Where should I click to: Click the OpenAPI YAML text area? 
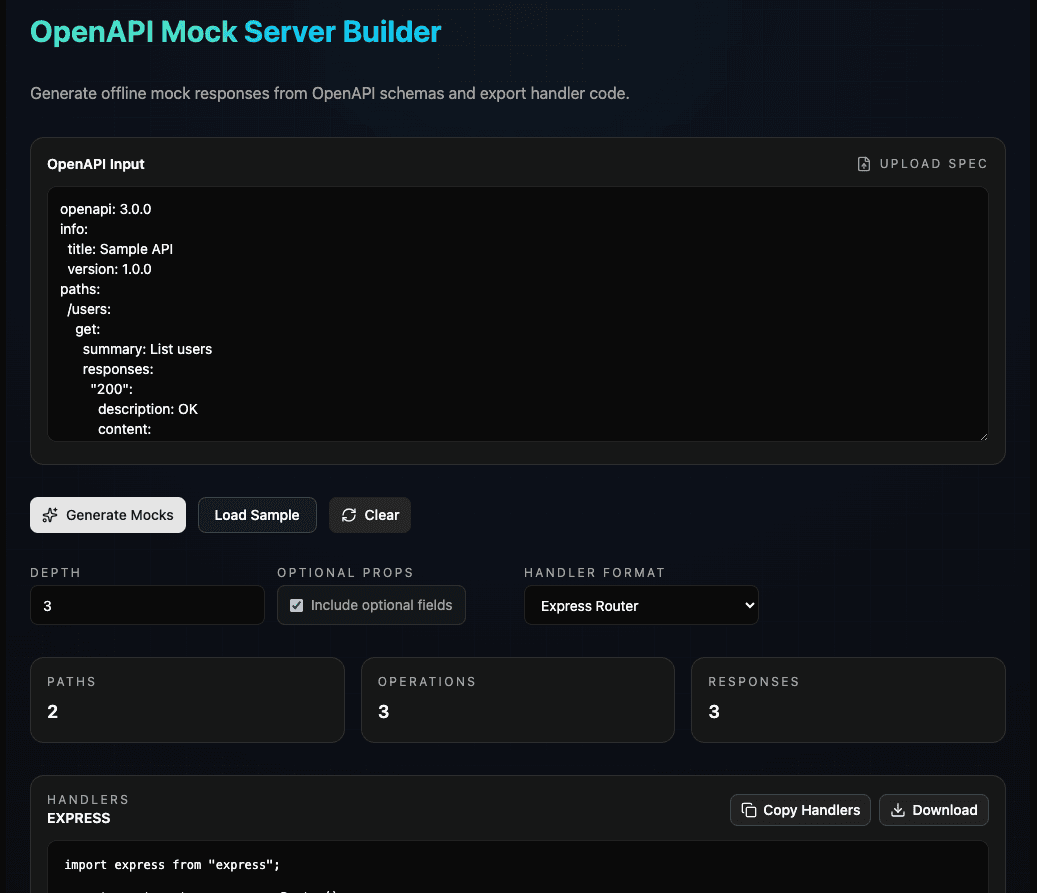(518, 313)
